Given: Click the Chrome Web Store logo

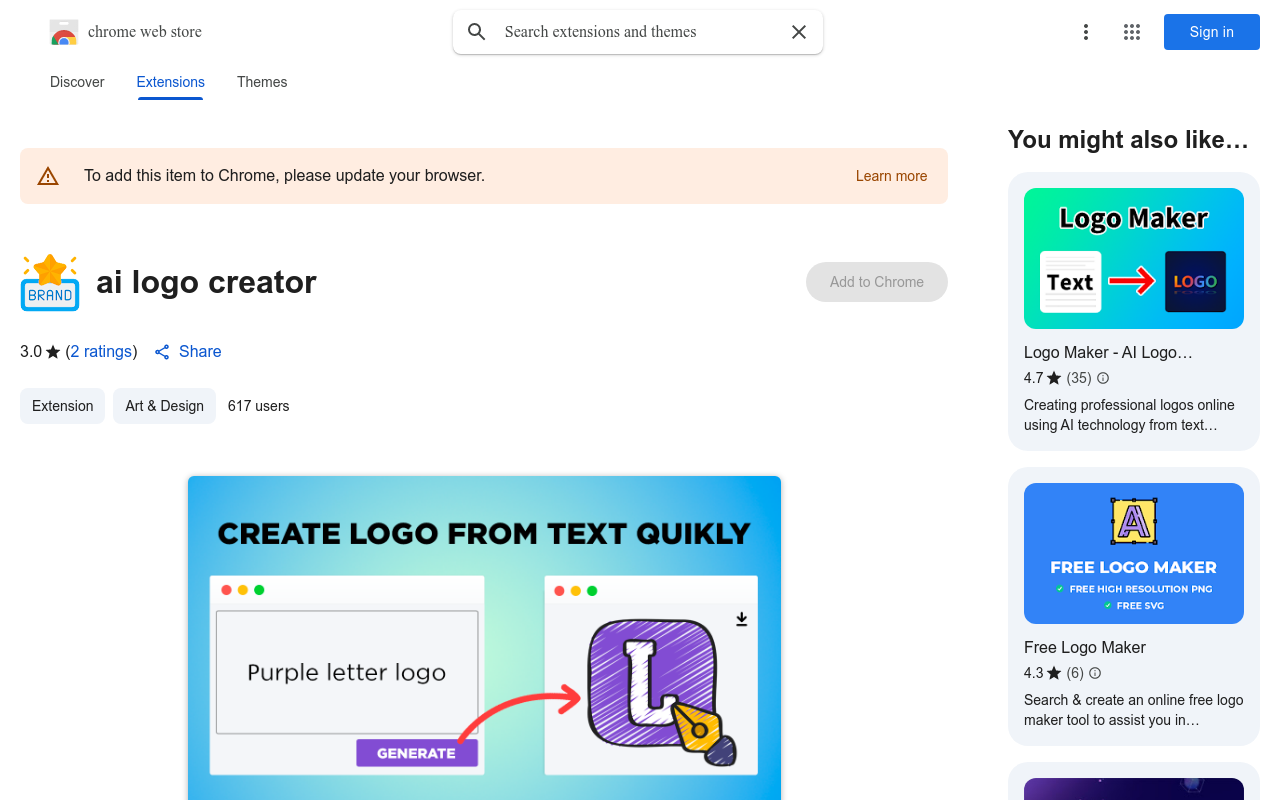Looking at the screenshot, I should (x=64, y=32).
